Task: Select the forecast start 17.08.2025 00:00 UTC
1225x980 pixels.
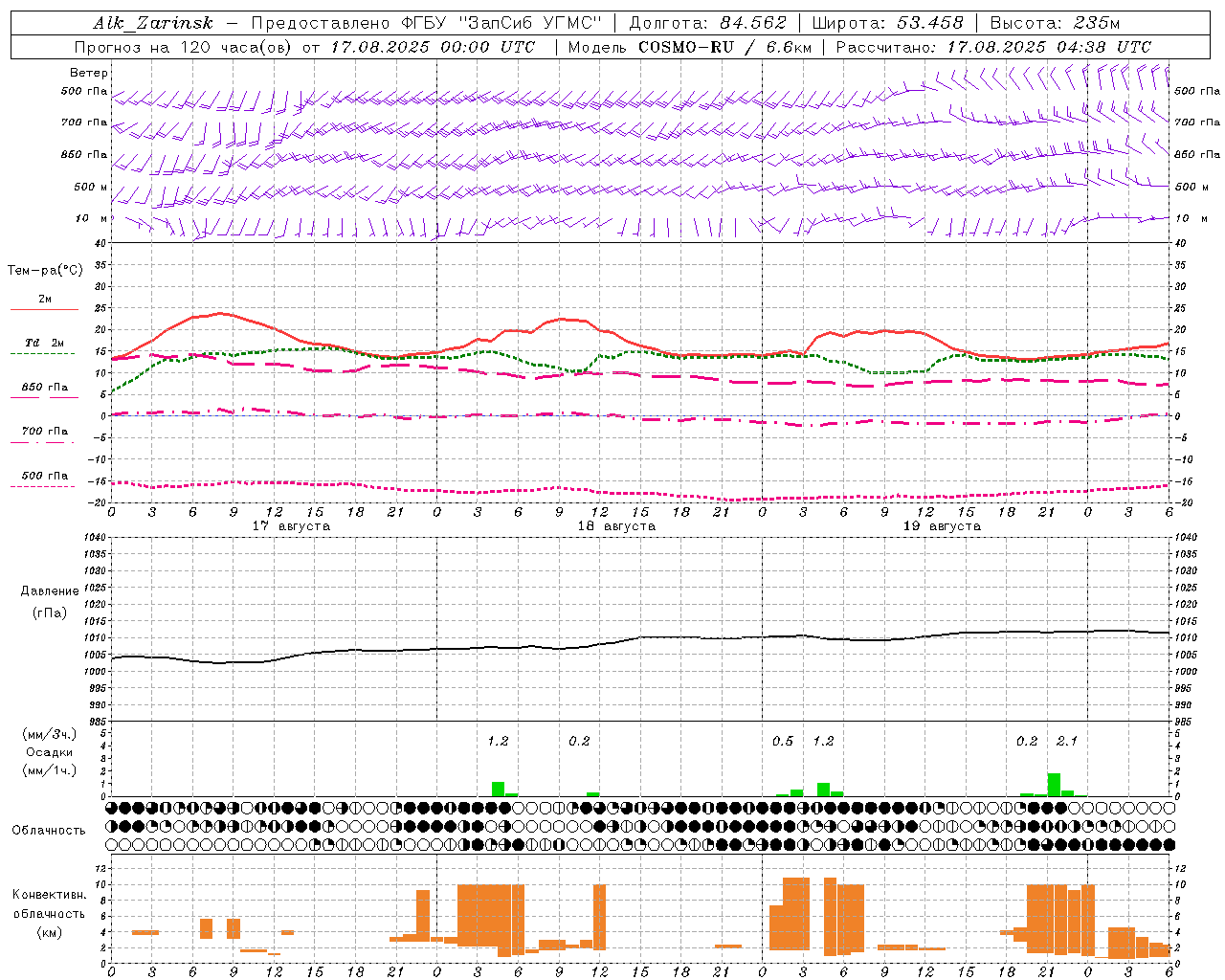Action: (x=433, y=47)
